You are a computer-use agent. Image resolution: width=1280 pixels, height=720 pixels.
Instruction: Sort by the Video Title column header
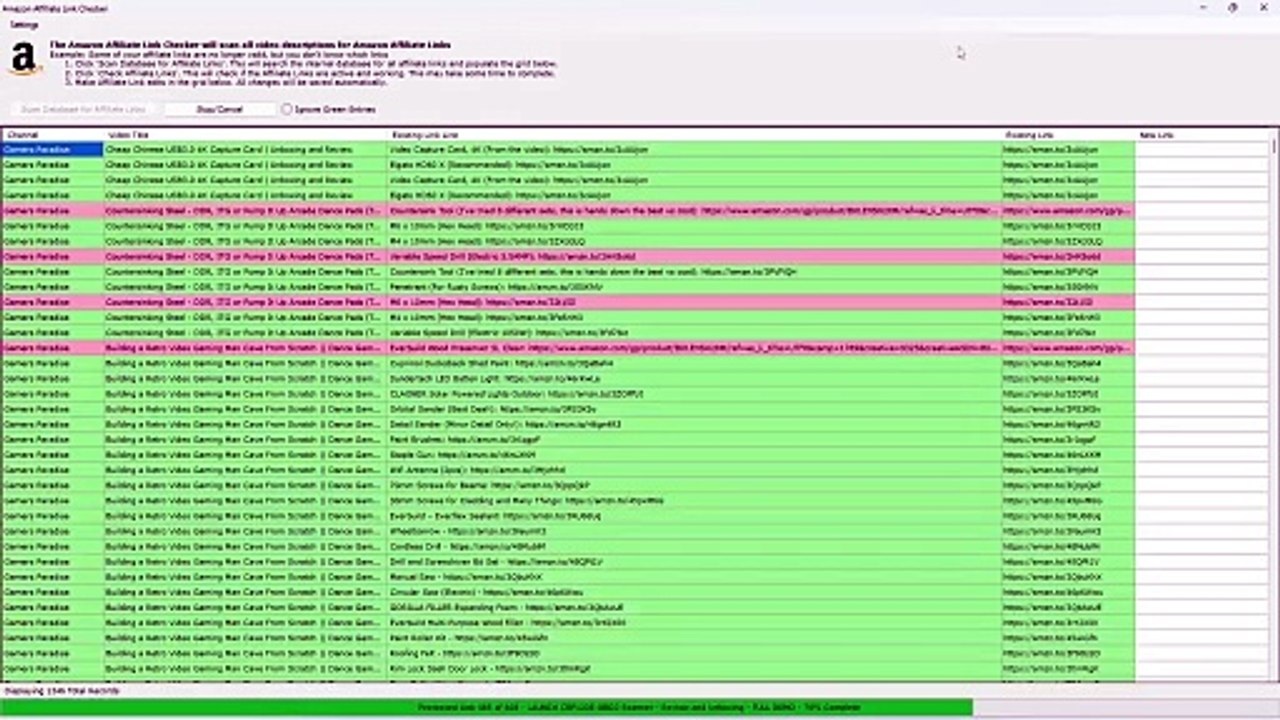[246, 135]
